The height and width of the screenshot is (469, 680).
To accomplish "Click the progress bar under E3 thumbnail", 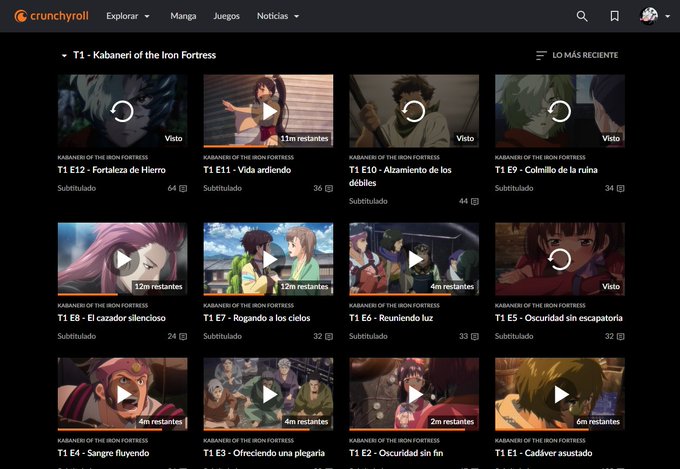I will coord(268,430).
